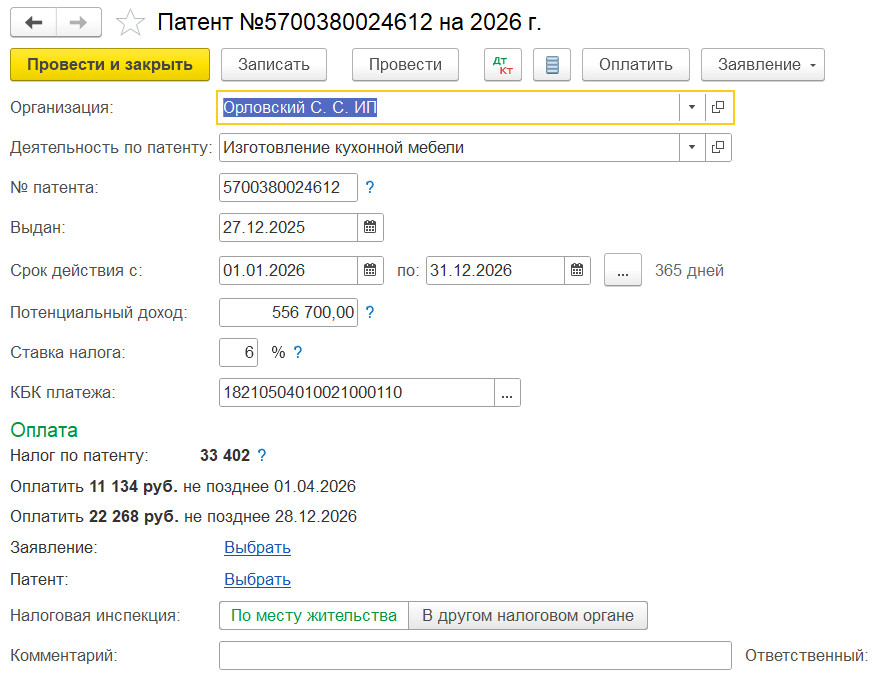Focus the Организация field
The image size is (873, 696).
449,107
